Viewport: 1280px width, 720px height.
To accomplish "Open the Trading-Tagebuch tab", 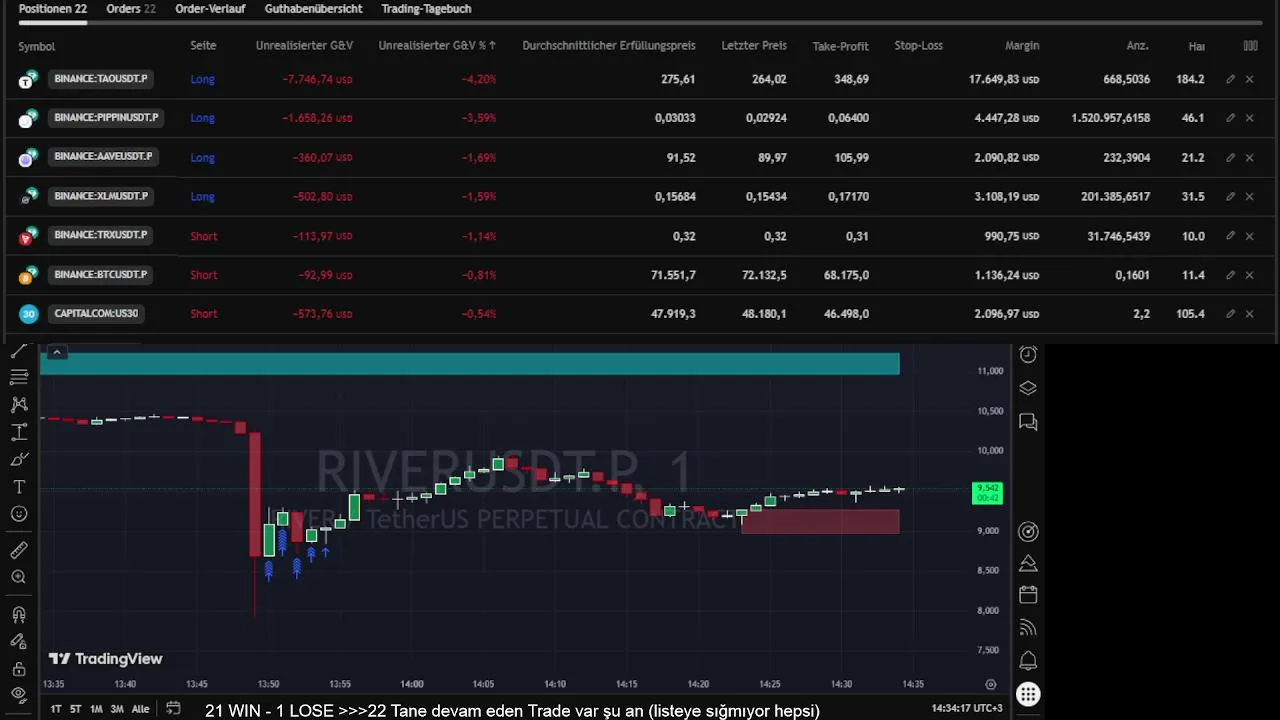I will click(x=426, y=9).
